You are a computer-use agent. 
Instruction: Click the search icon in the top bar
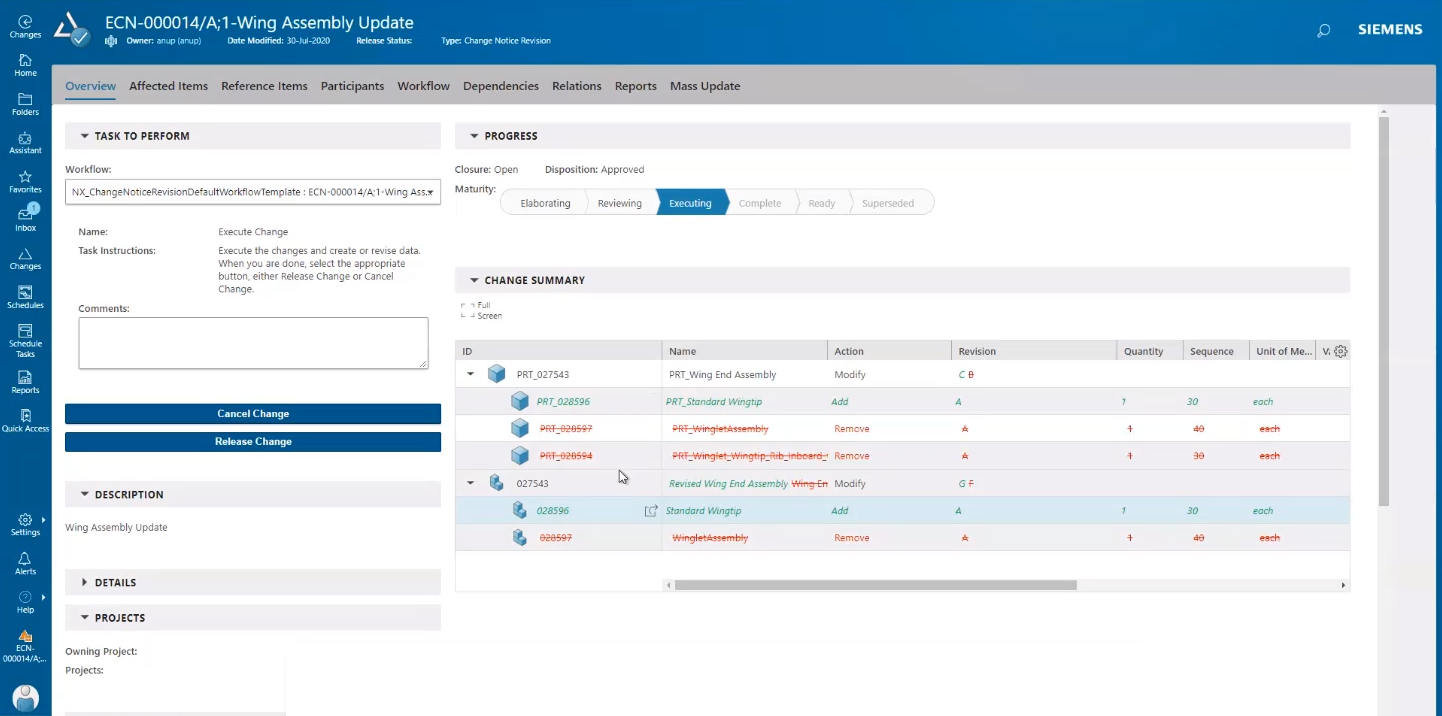(x=1323, y=30)
